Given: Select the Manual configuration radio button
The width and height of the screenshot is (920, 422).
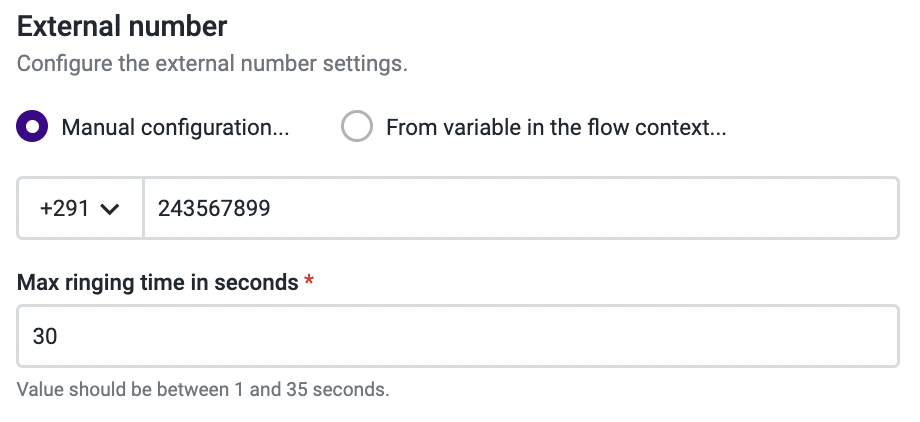Looking at the screenshot, I should tap(33, 128).
